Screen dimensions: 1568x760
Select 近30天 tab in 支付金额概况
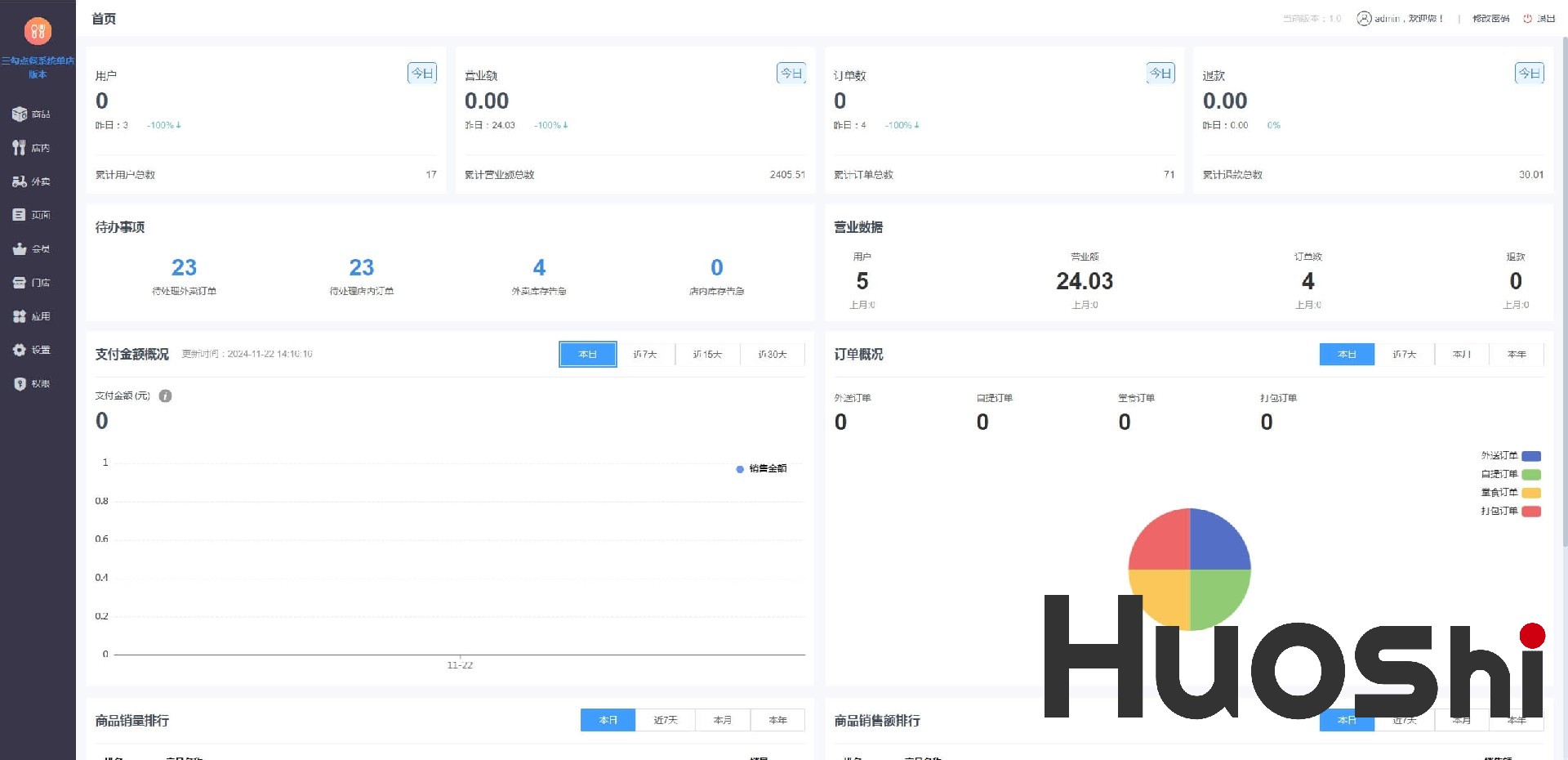coord(773,355)
